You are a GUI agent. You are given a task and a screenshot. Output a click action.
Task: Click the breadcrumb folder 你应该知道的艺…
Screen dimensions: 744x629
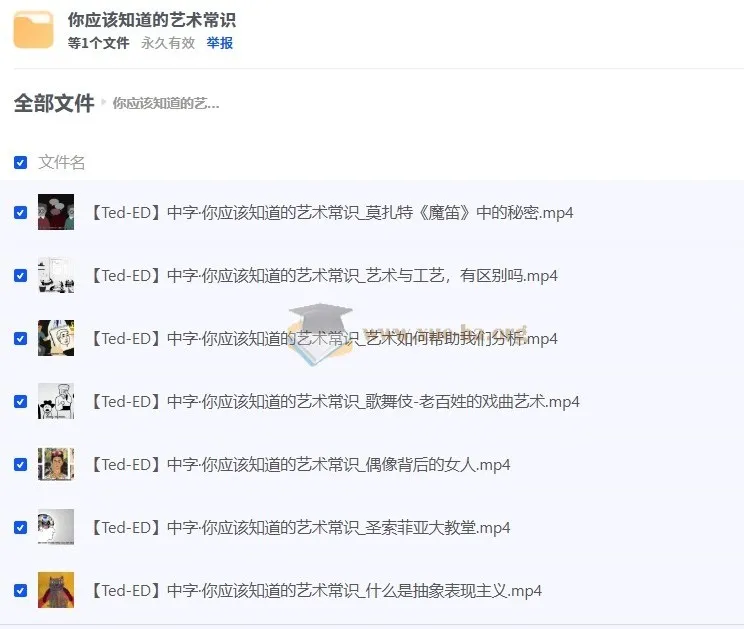point(166,103)
